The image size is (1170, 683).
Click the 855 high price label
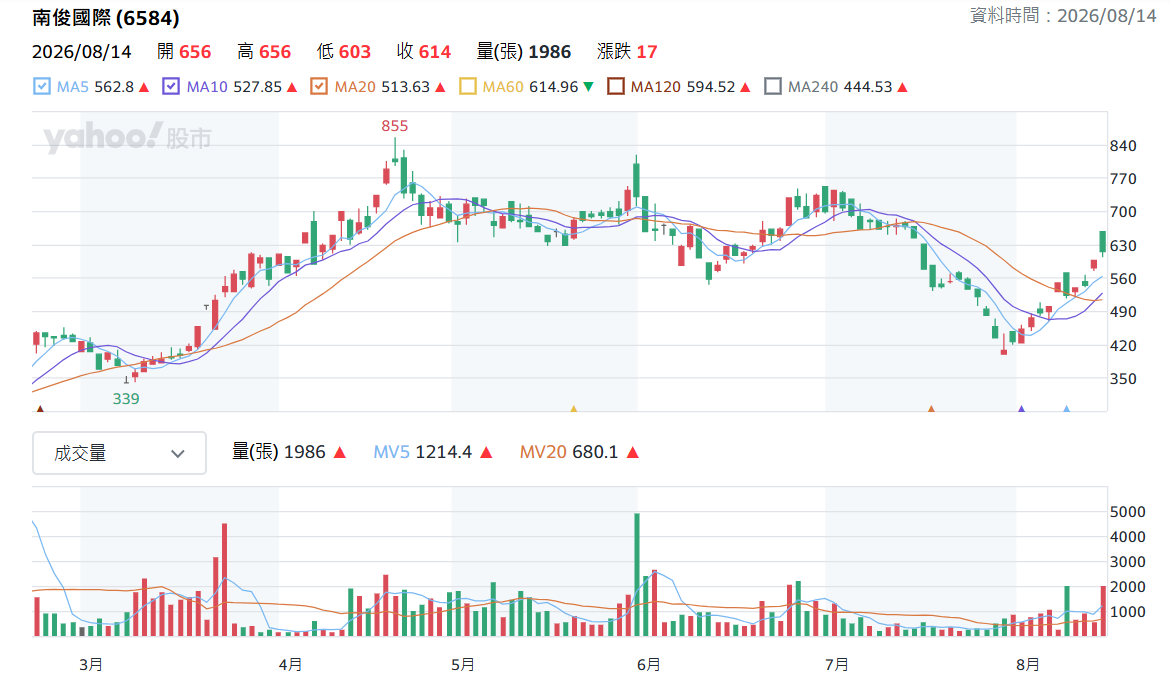pos(395,126)
